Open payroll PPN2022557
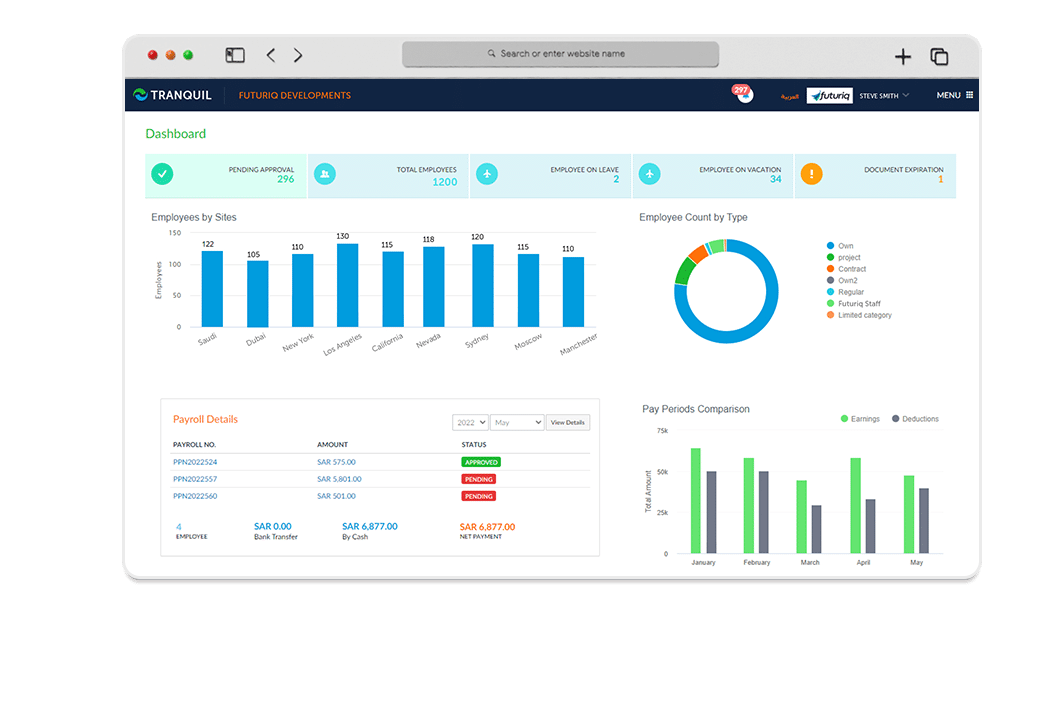Viewport: 1050px width, 705px height. tap(195, 479)
